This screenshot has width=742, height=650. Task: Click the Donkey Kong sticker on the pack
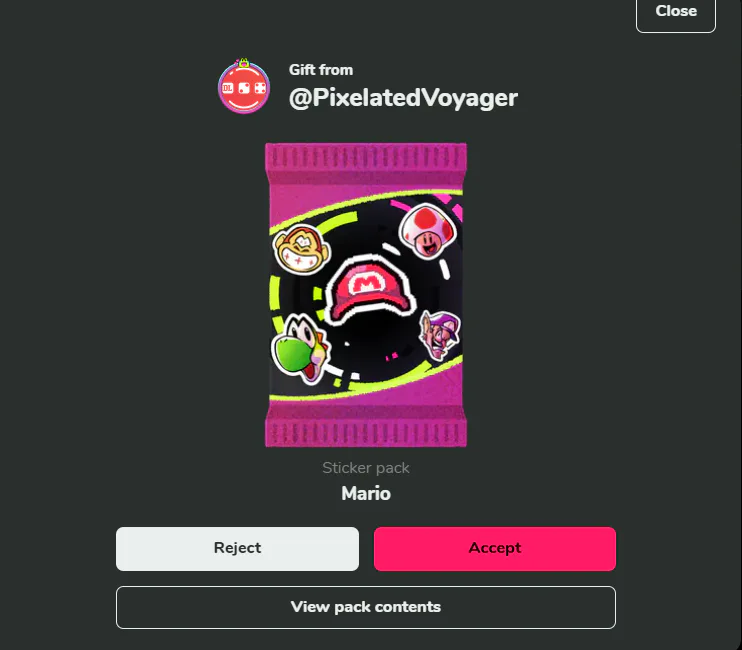click(x=301, y=249)
